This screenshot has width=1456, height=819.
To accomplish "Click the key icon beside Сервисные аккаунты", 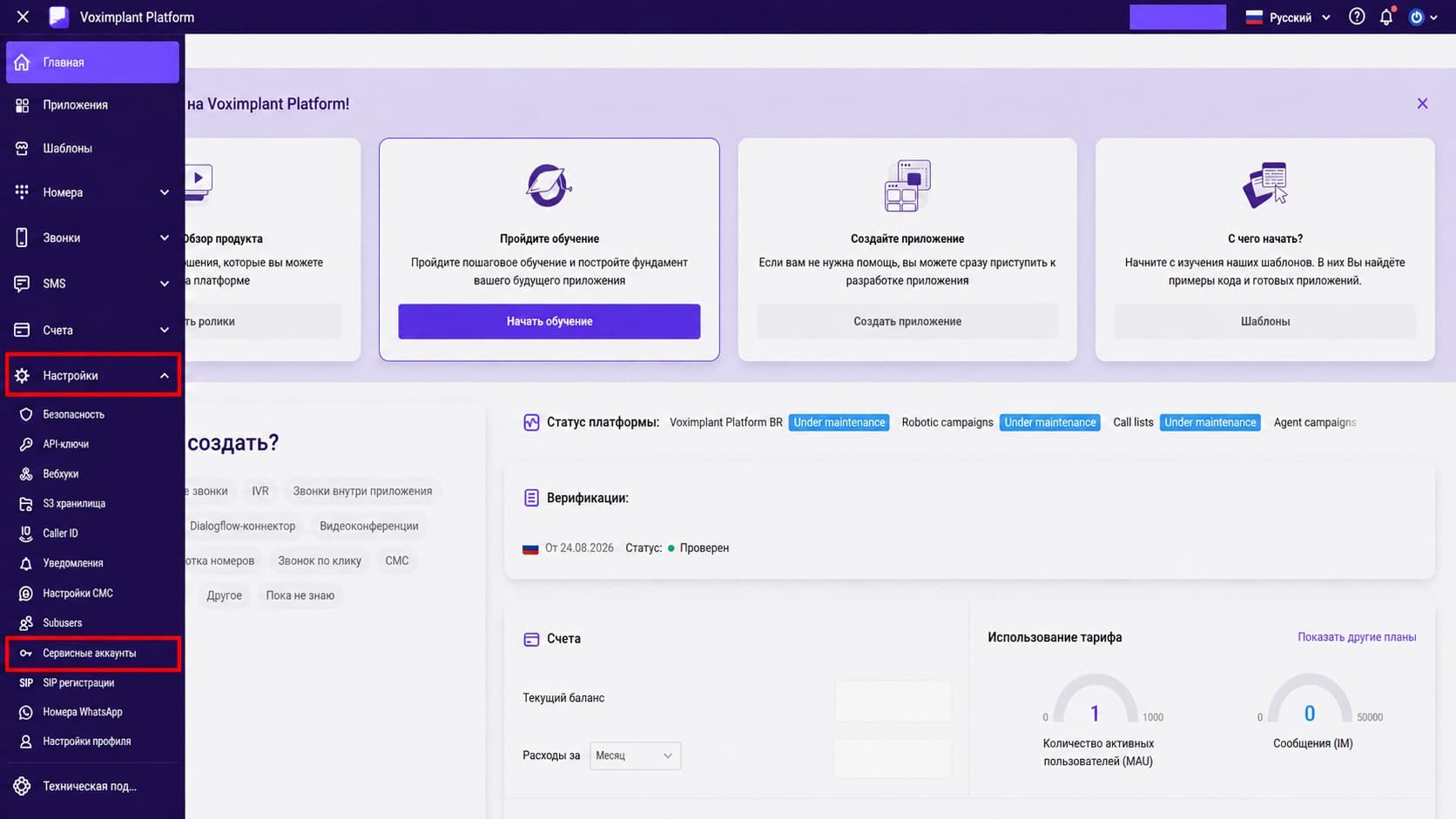I will 26,653.
